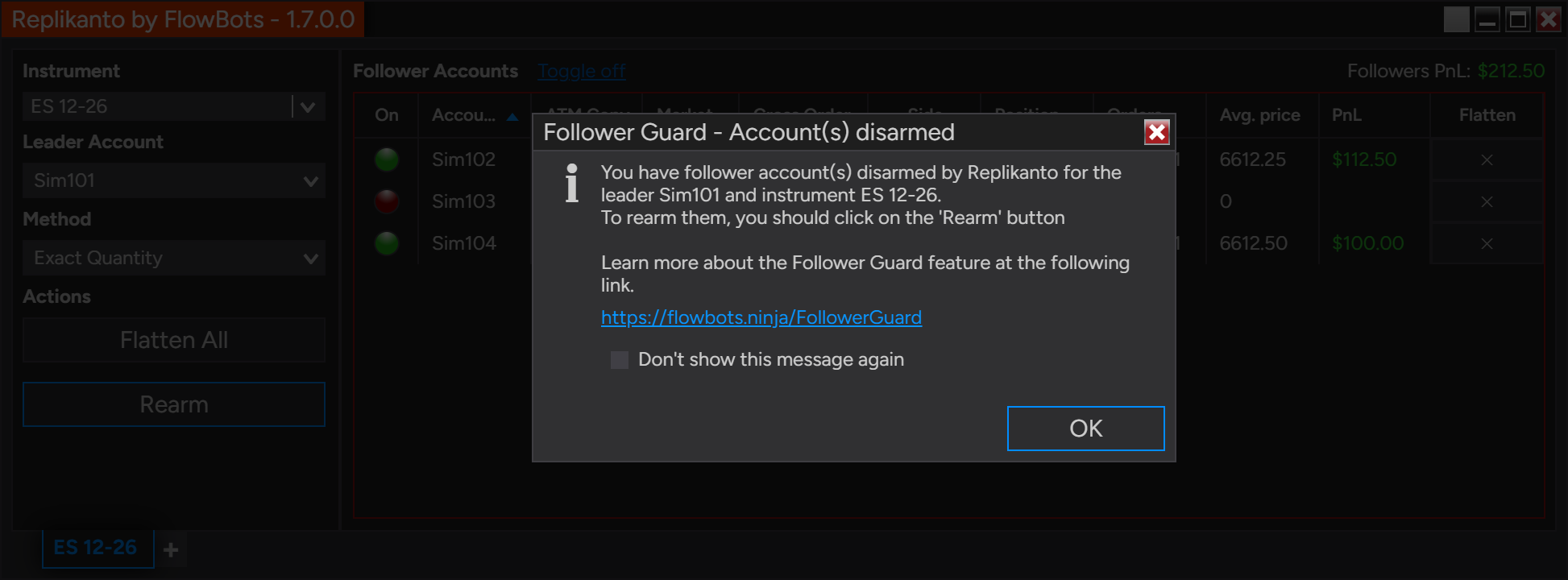Click the Flatten All button
The image size is (1568, 580).
pos(174,340)
